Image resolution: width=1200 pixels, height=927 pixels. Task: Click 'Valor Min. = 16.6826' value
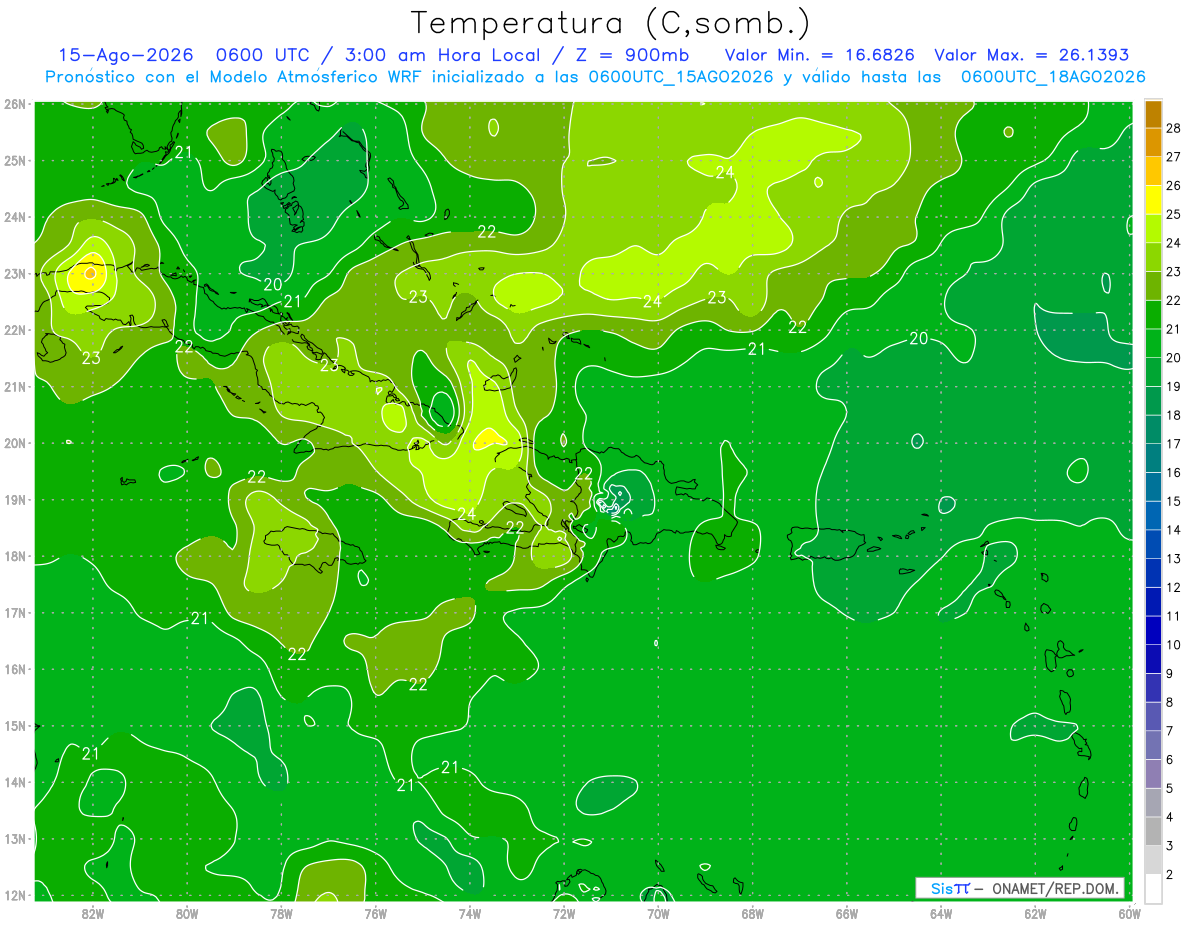pos(818,56)
